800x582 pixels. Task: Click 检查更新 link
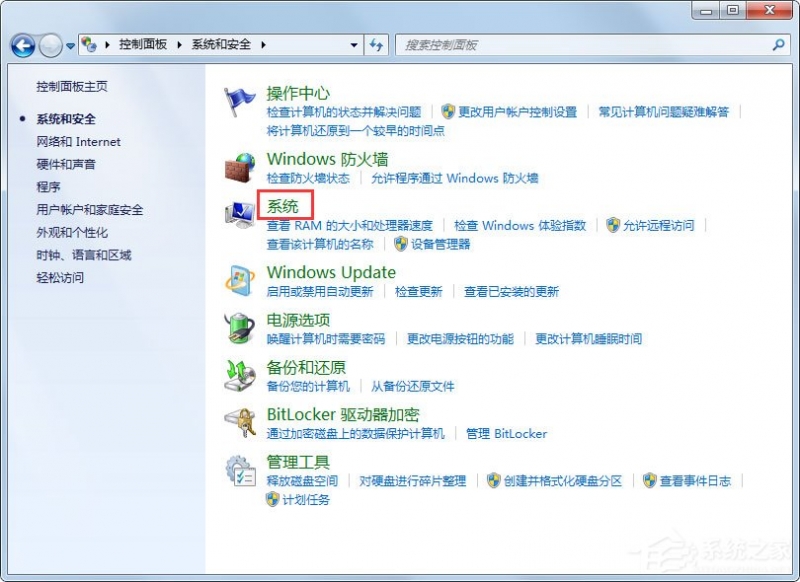pos(418,292)
